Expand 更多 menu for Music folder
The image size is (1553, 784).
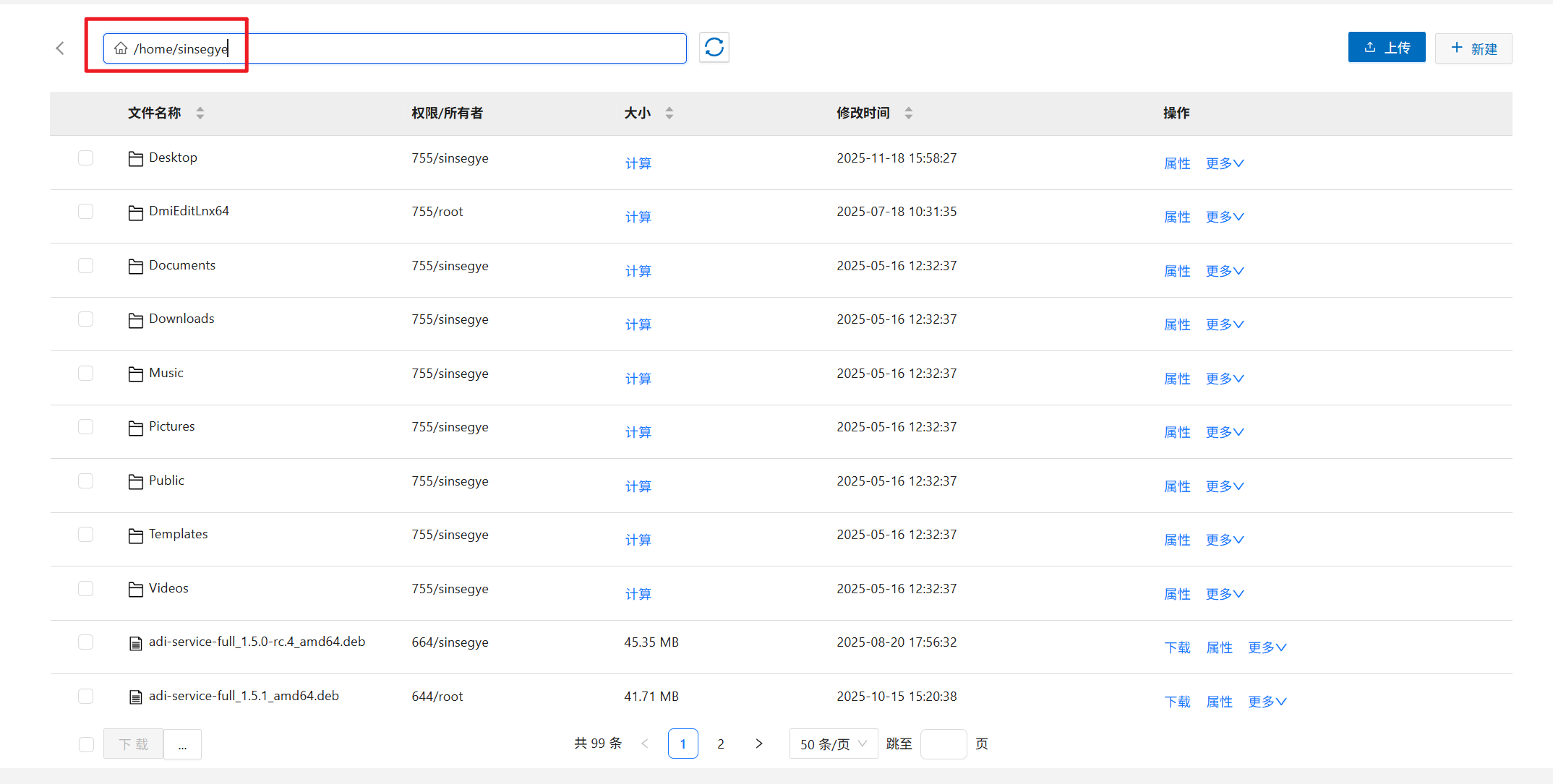(x=1224, y=379)
